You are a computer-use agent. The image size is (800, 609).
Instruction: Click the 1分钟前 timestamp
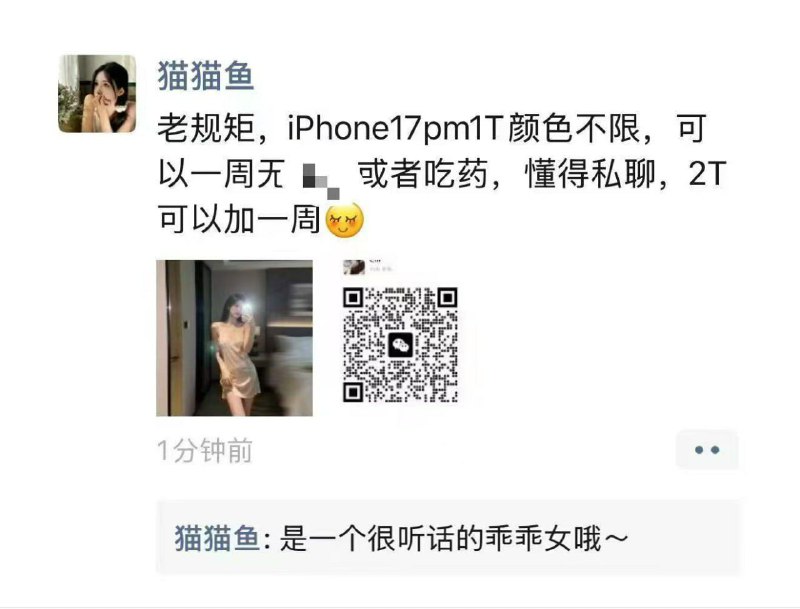pos(205,450)
